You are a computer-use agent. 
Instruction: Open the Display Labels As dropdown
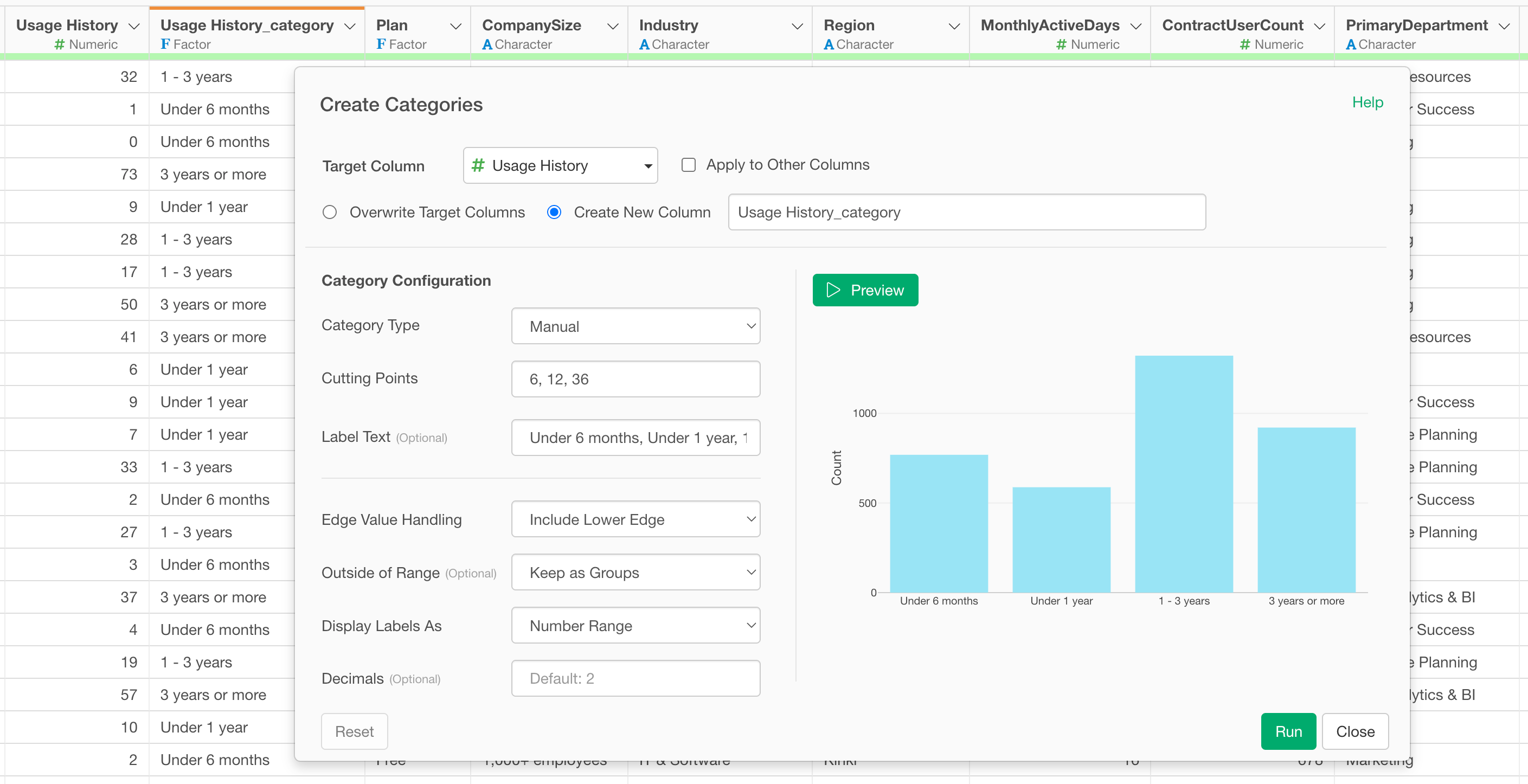coord(635,626)
